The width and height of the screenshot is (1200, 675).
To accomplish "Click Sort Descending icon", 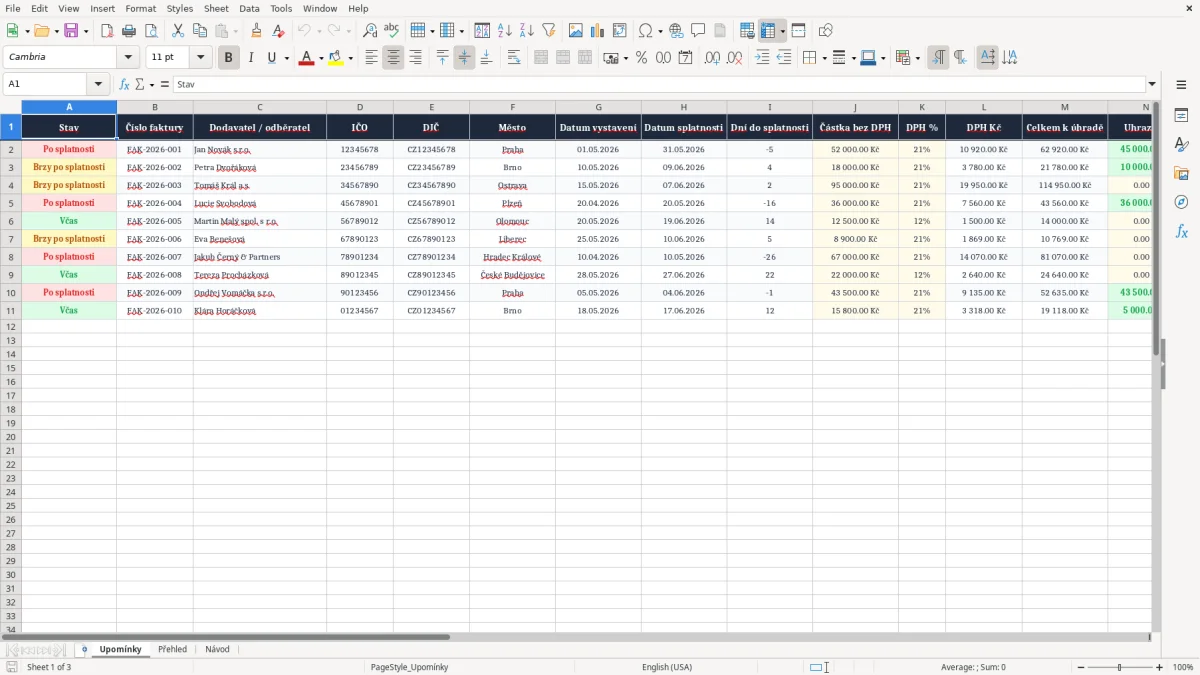I will click(527, 31).
